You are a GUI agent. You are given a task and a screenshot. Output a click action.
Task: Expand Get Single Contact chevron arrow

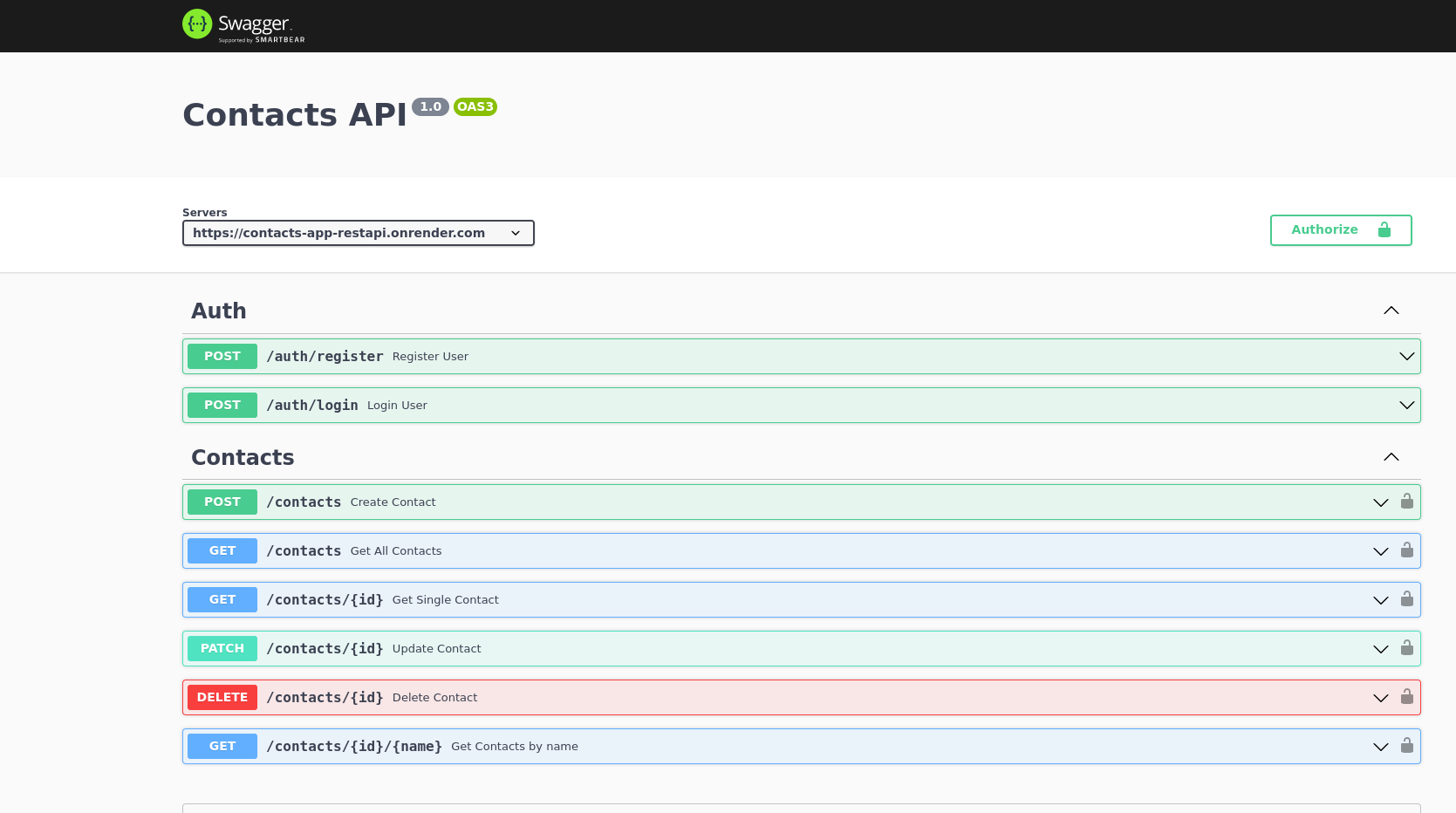(x=1380, y=600)
